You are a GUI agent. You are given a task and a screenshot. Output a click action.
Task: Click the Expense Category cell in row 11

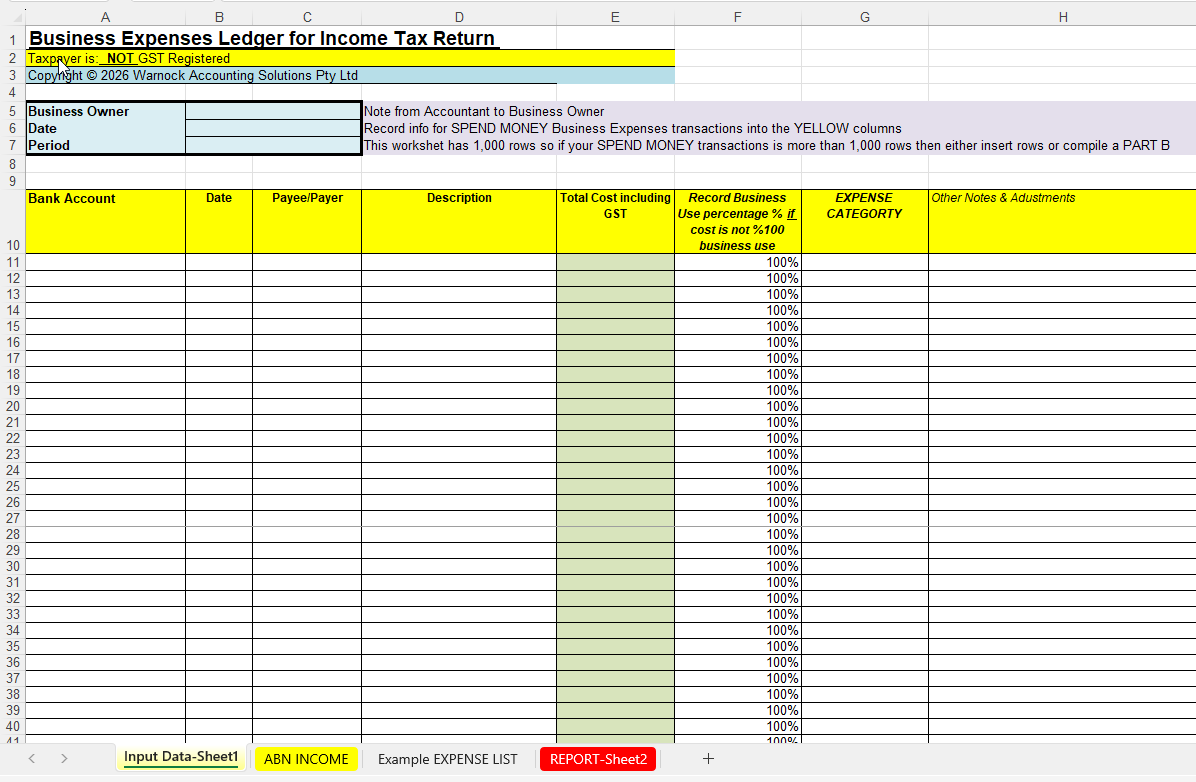pyautogui.click(x=864, y=262)
